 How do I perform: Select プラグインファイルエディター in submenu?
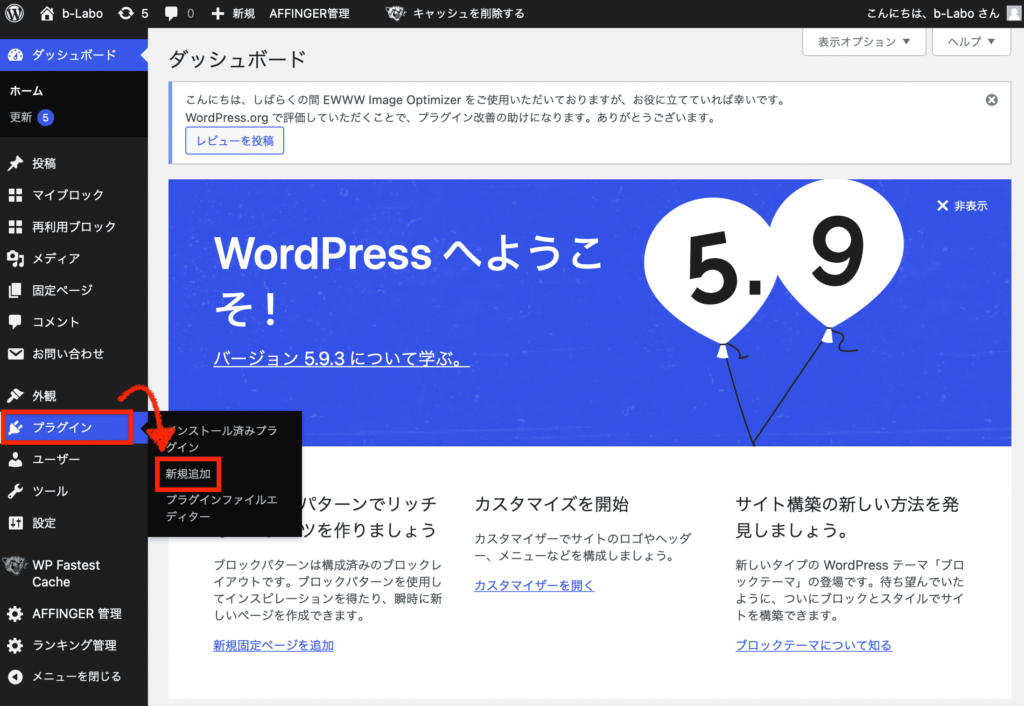click(221, 508)
